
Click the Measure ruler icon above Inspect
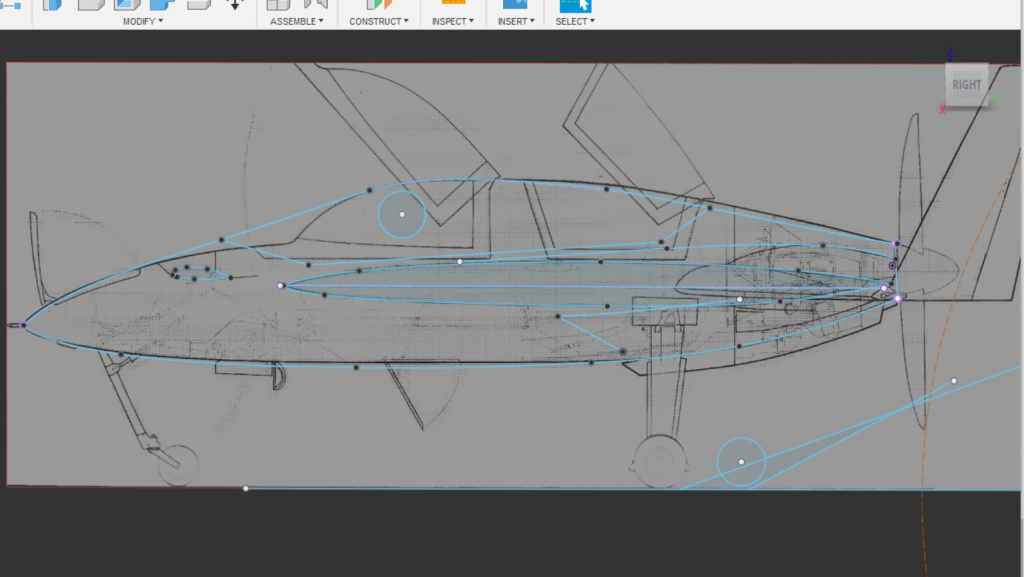(x=453, y=3)
